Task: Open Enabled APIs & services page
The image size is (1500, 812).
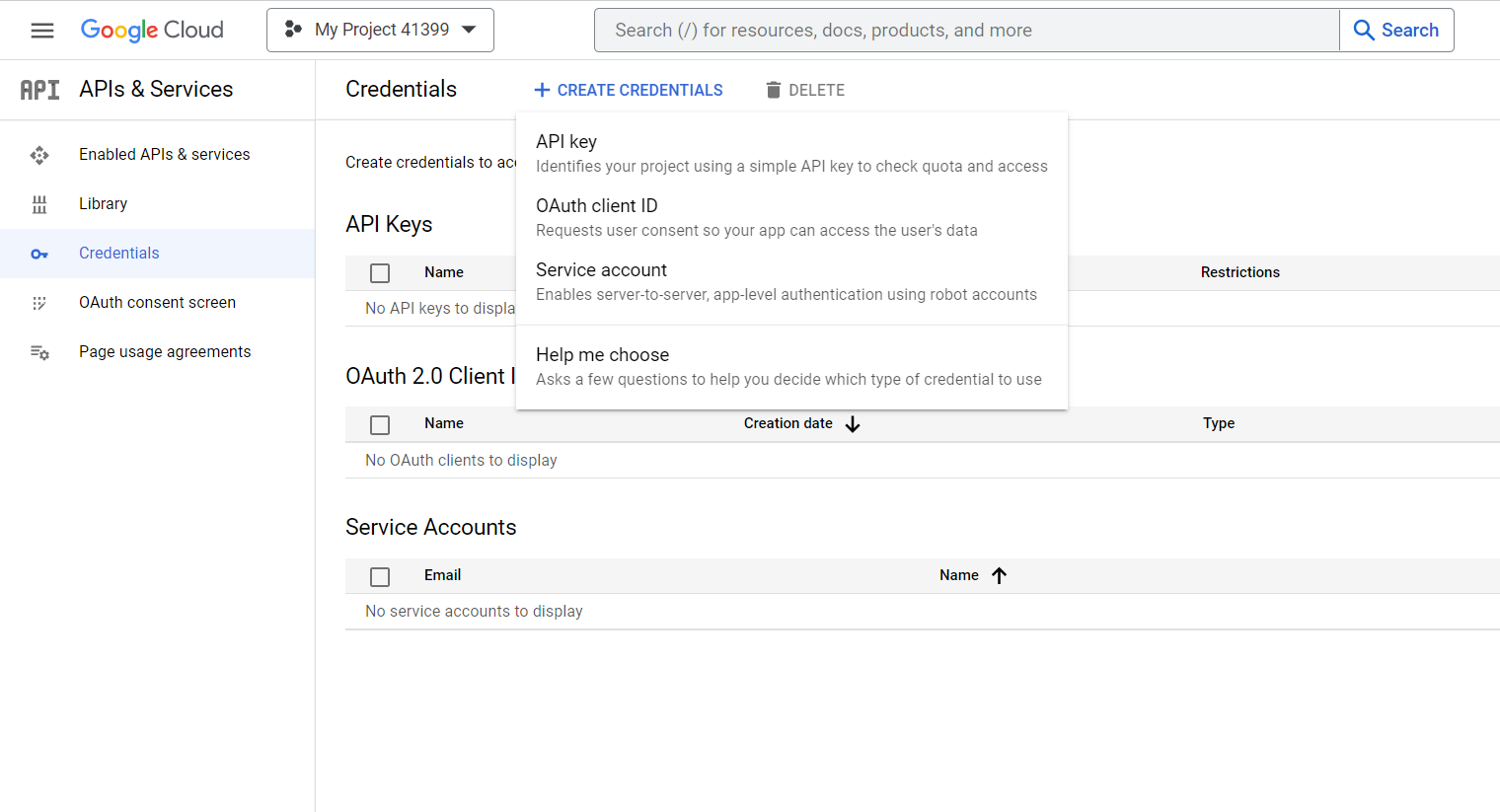Action: (x=164, y=154)
